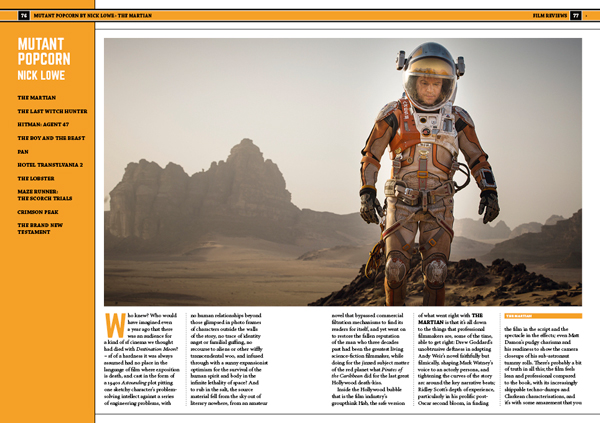Select 'The Brand New Testament' entry
The width and height of the screenshot is (600, 423).
pos(40,229)
